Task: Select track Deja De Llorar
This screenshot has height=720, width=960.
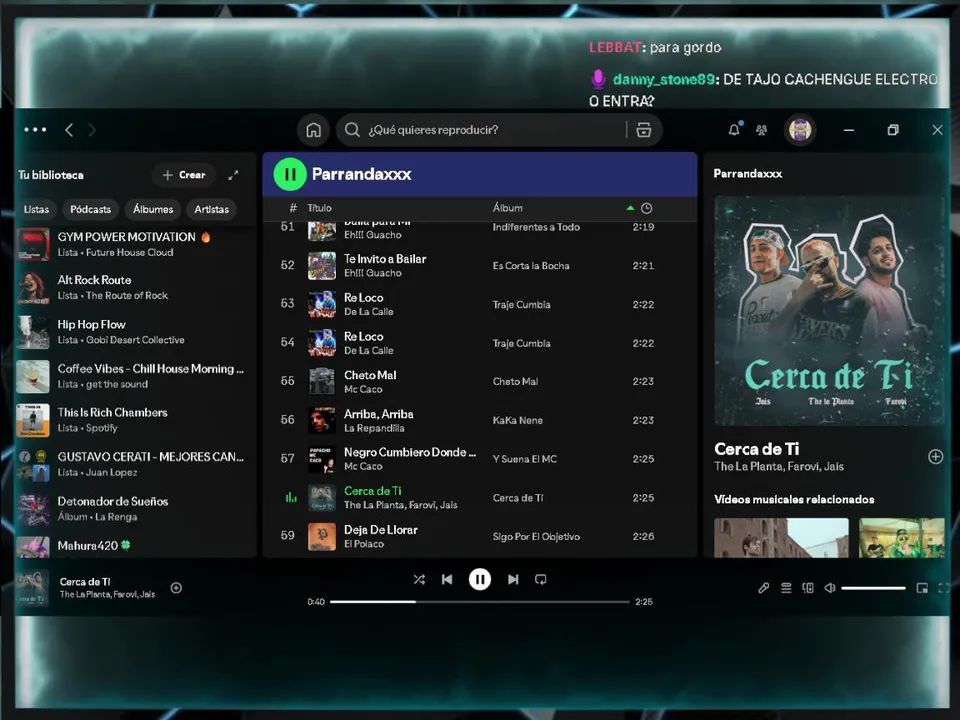Action: [x=479, y=536]
